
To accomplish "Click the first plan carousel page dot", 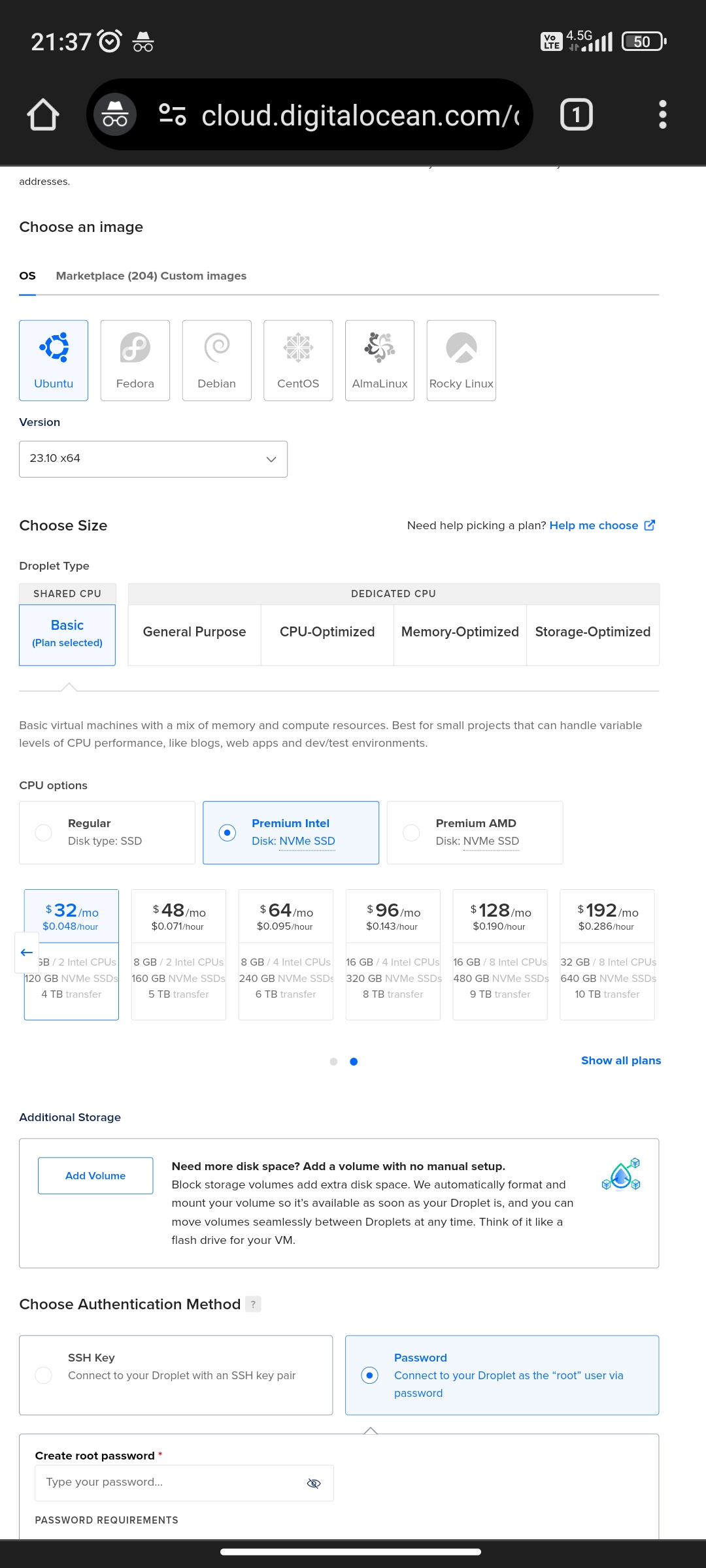I will (334, 1062).
